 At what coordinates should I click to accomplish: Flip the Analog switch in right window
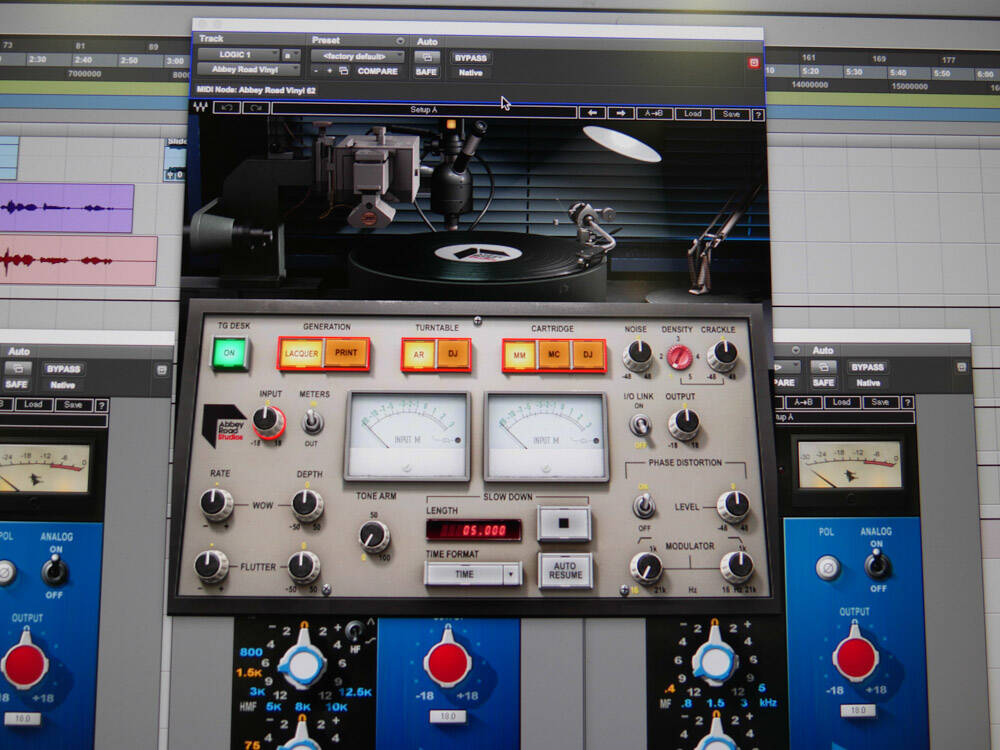click(x=877, y=564)
